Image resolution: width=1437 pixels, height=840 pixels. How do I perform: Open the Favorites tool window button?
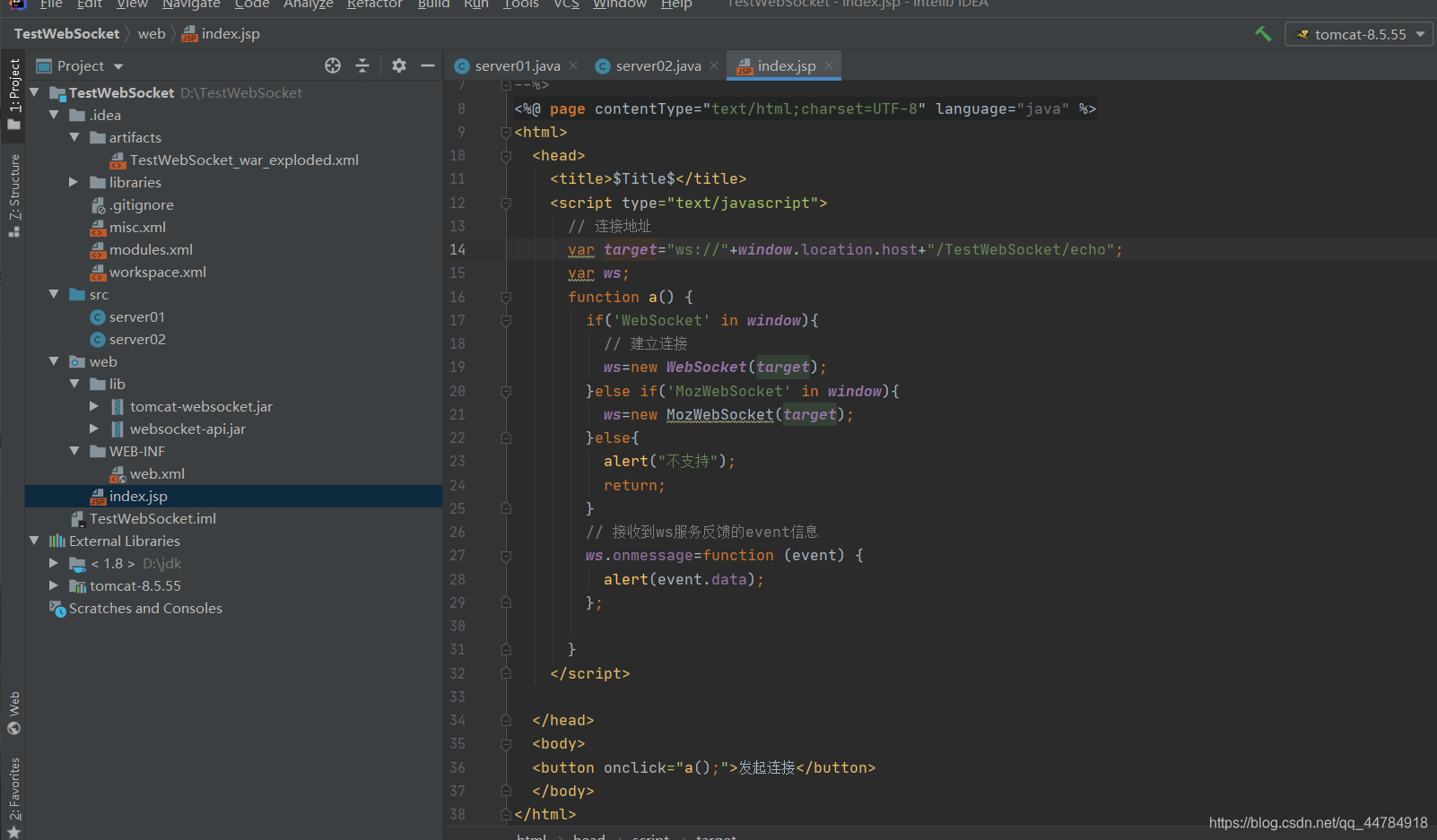tap(13, 797)
